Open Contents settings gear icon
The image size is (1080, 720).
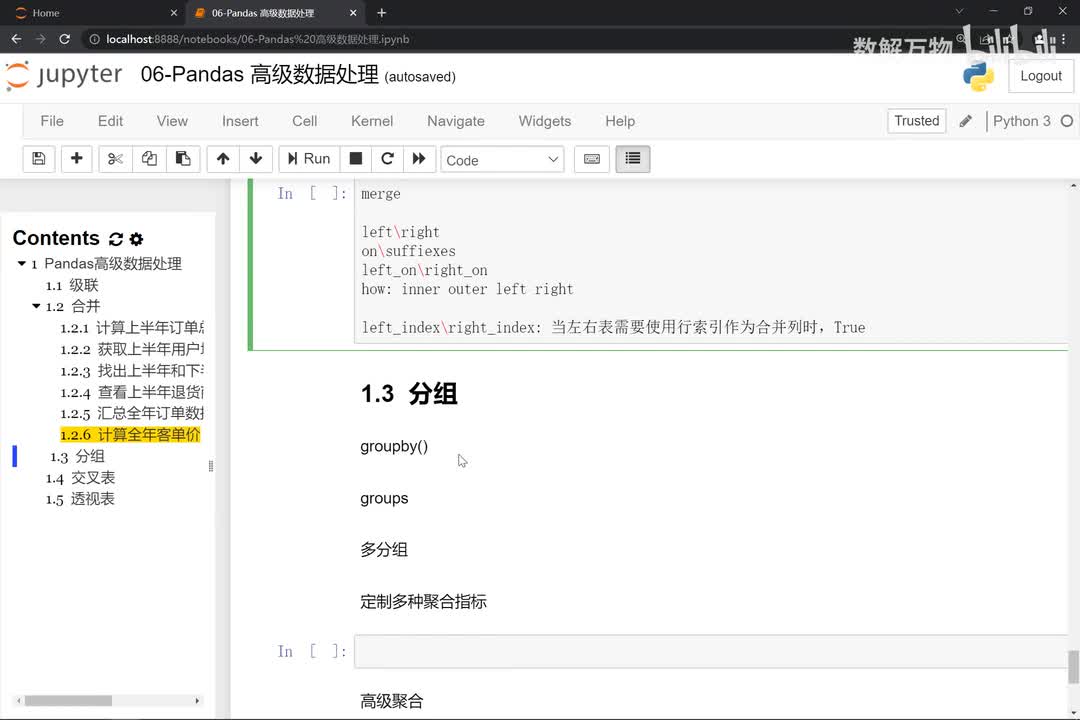coord(136,239)
